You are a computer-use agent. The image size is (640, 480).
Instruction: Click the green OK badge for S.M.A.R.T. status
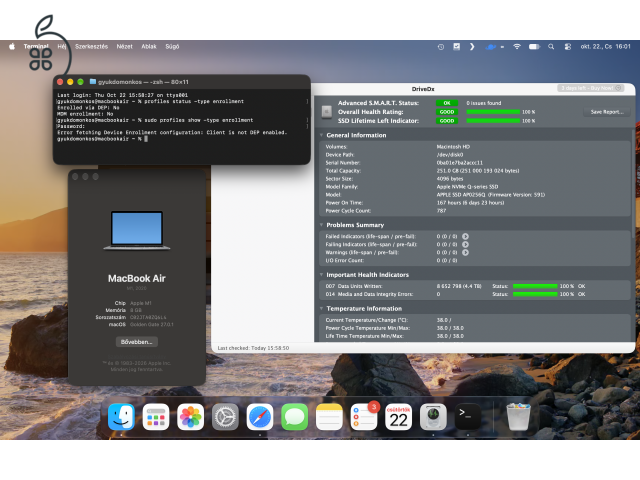(x=447, y=103)
